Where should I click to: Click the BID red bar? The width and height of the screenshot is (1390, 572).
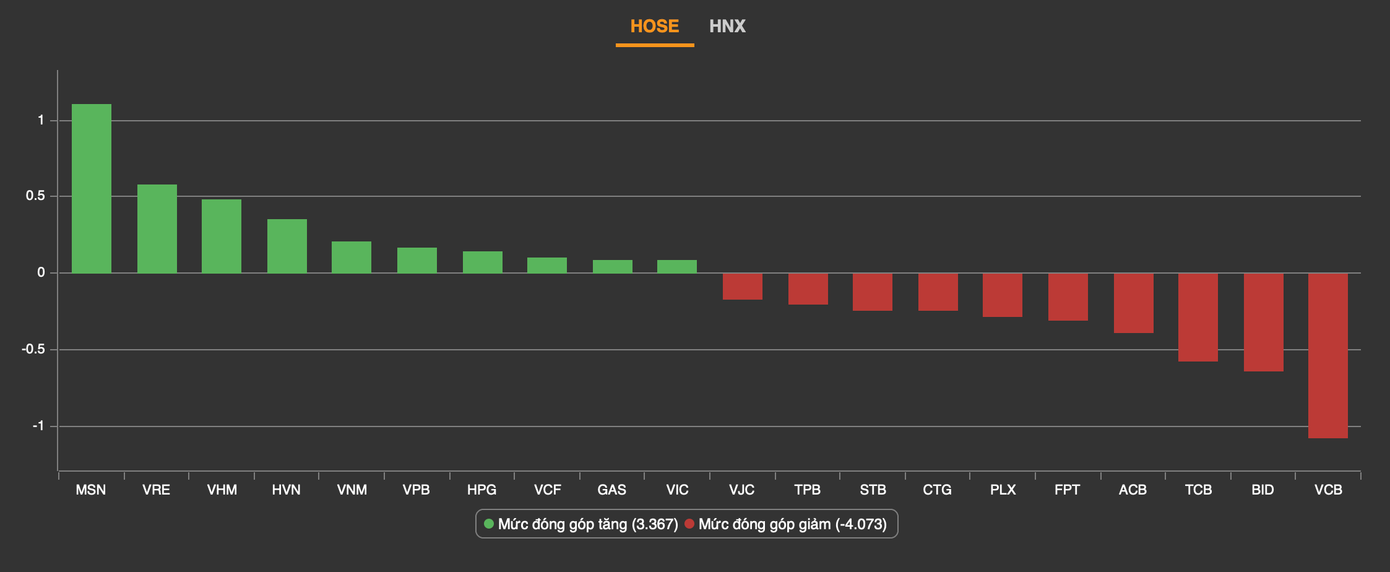click(1263, 322)
